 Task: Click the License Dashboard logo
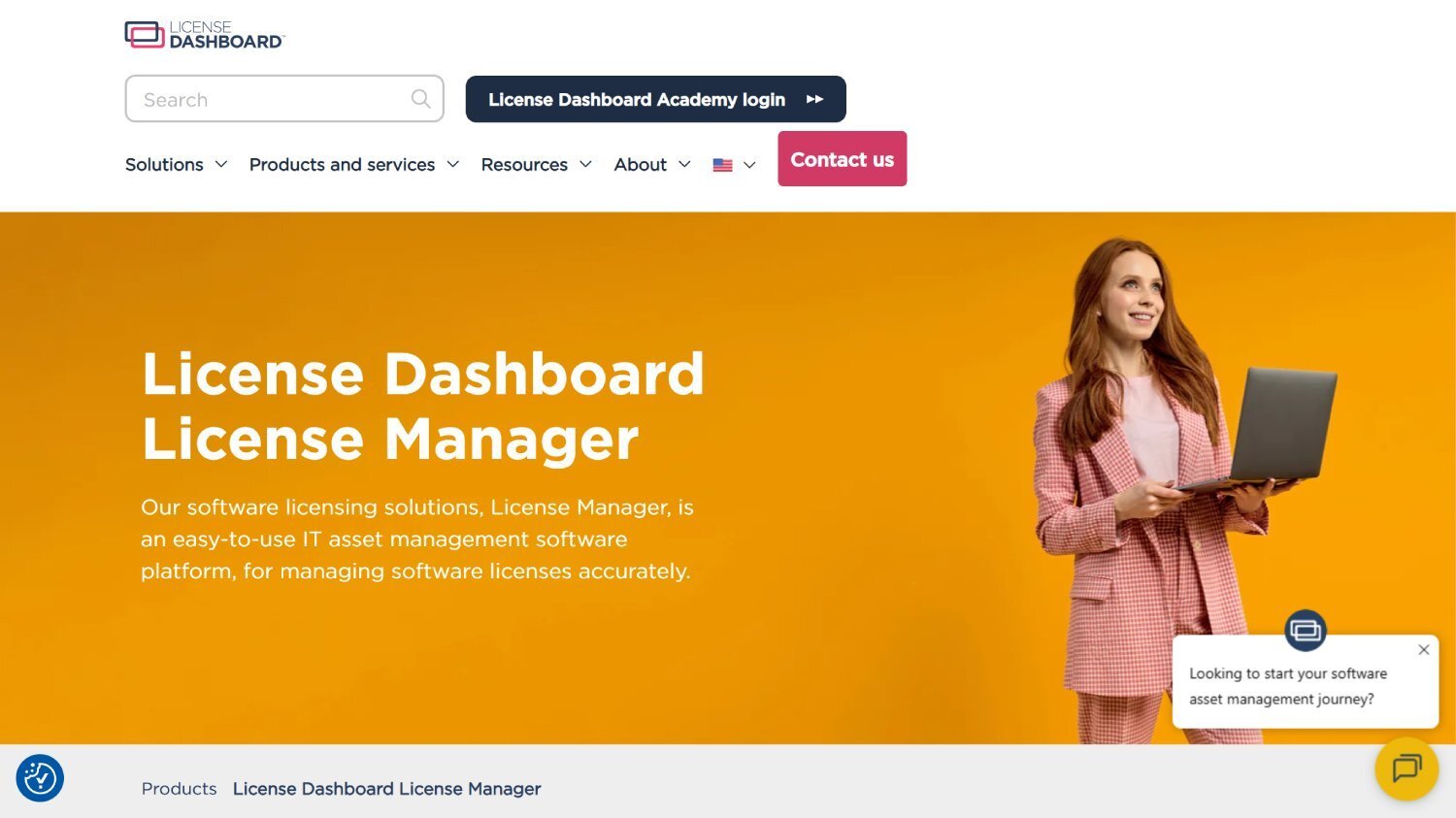pos(204,33)
